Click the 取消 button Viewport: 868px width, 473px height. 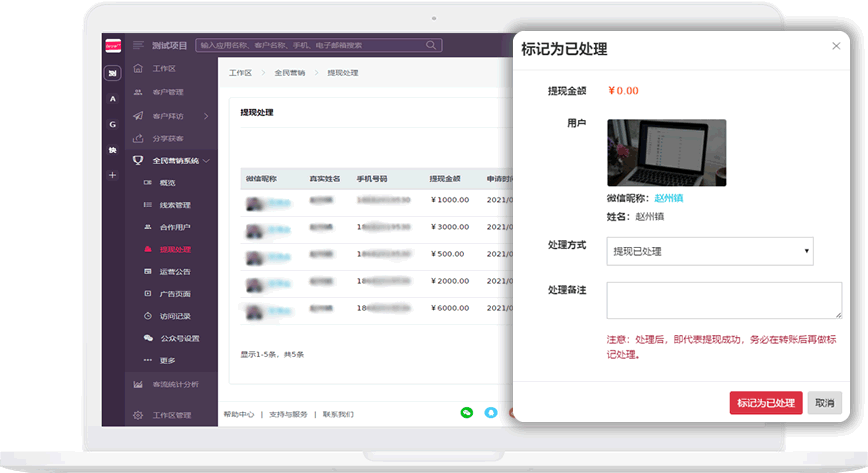pos(825,402)
